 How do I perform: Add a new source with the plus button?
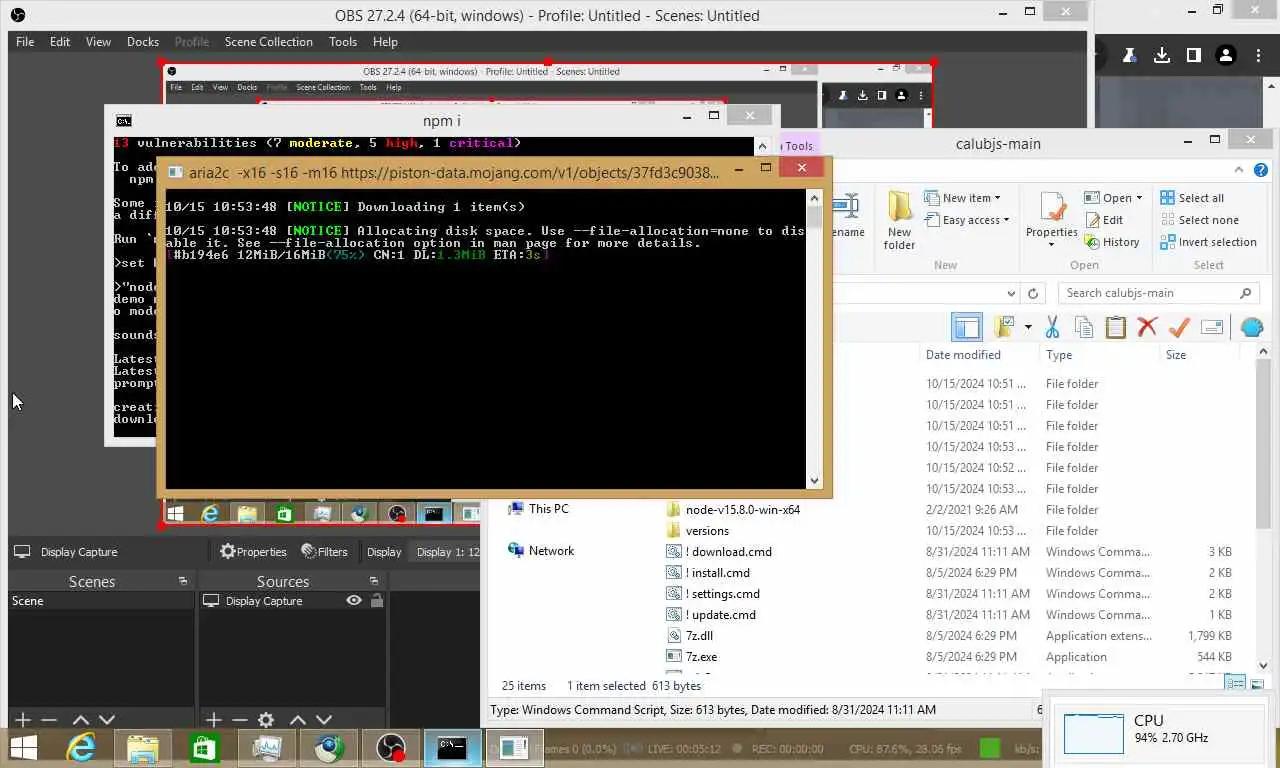coord(213,719)
